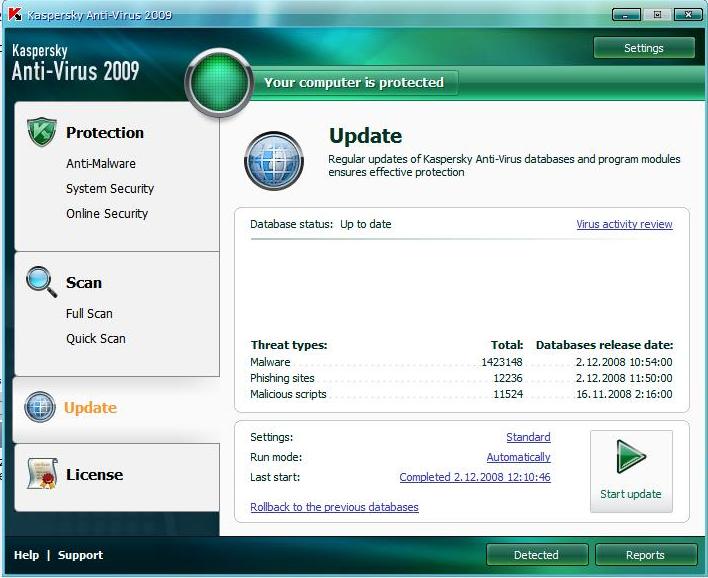
Task: Click the globe icon next to Update in sidebar
Action: click(40, 407)
